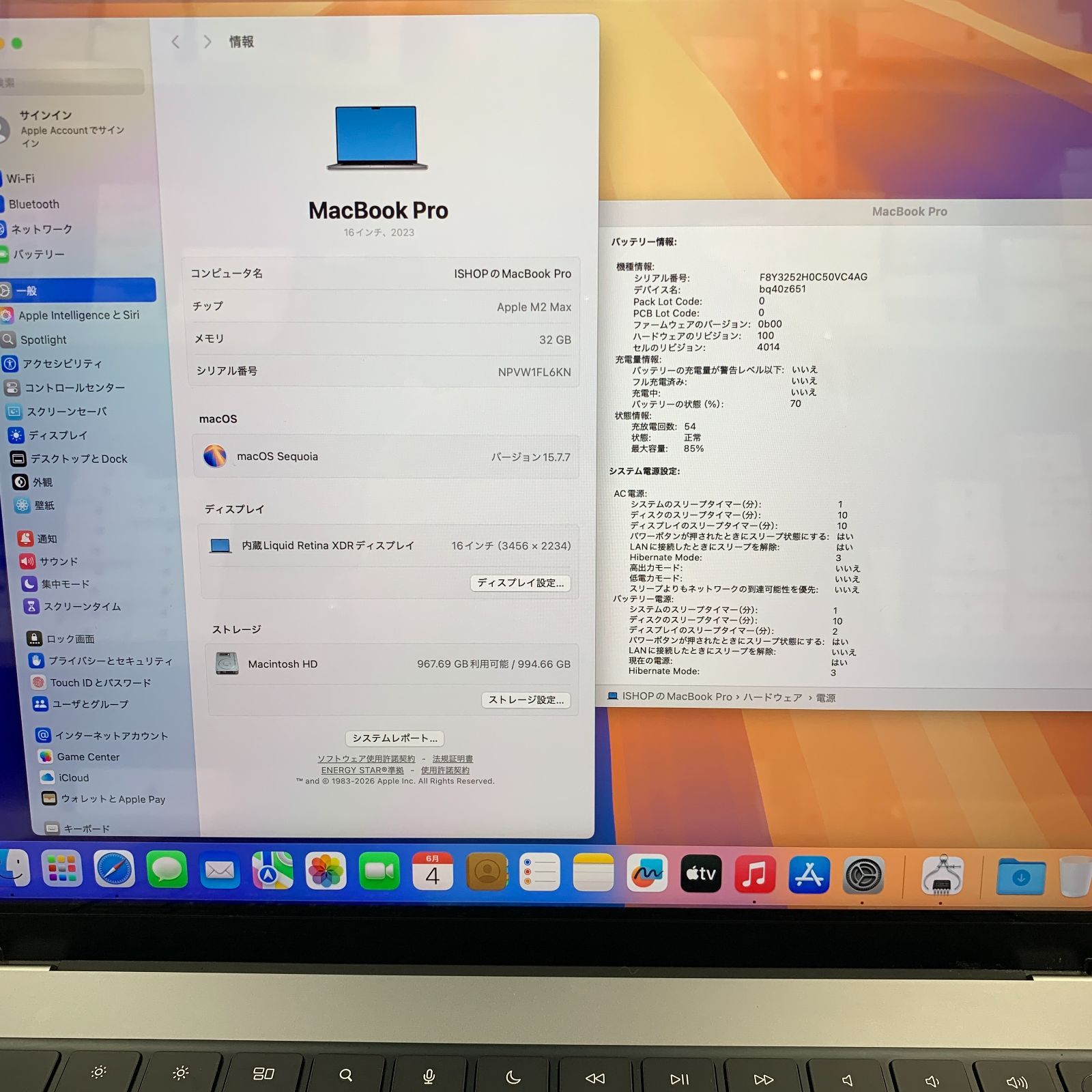Open Reminders in the Dock

coord(540,872)
